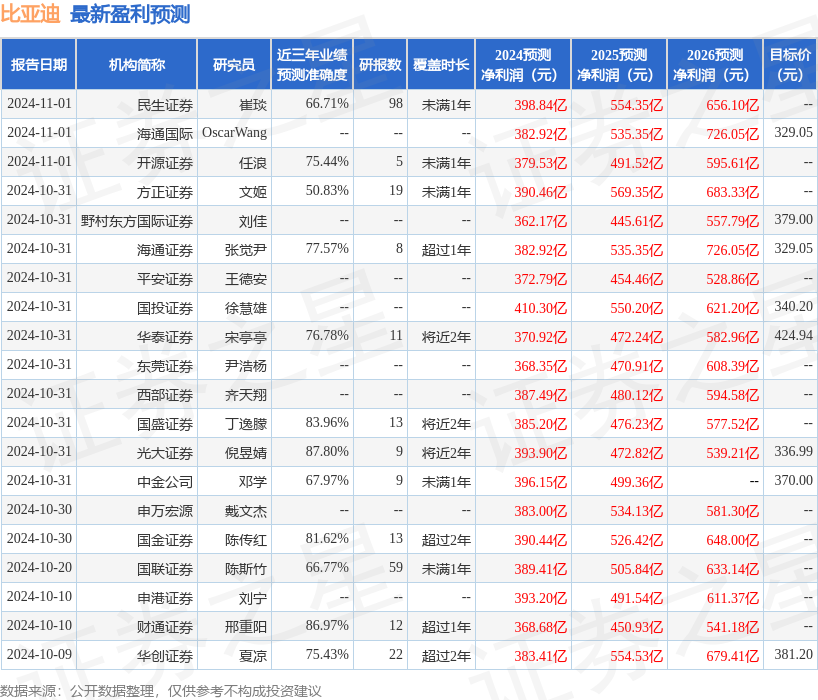The height and width of the screenshot is (700, 818).
Task: Select researcher 崔琰 in the first row
Action: click(x=250, y=104)
